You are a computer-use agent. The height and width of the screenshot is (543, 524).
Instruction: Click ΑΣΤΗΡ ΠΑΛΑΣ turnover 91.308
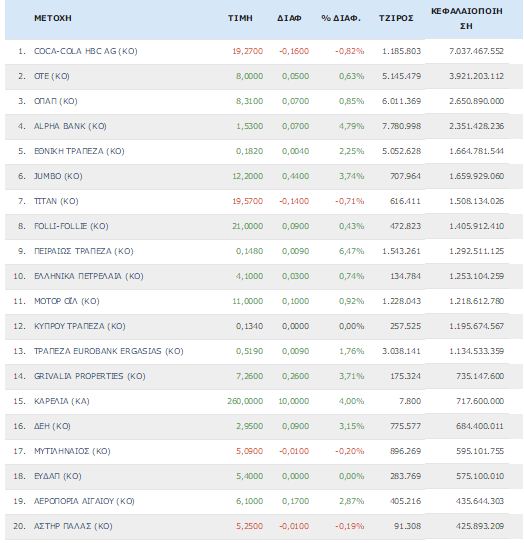click(407, 526)
